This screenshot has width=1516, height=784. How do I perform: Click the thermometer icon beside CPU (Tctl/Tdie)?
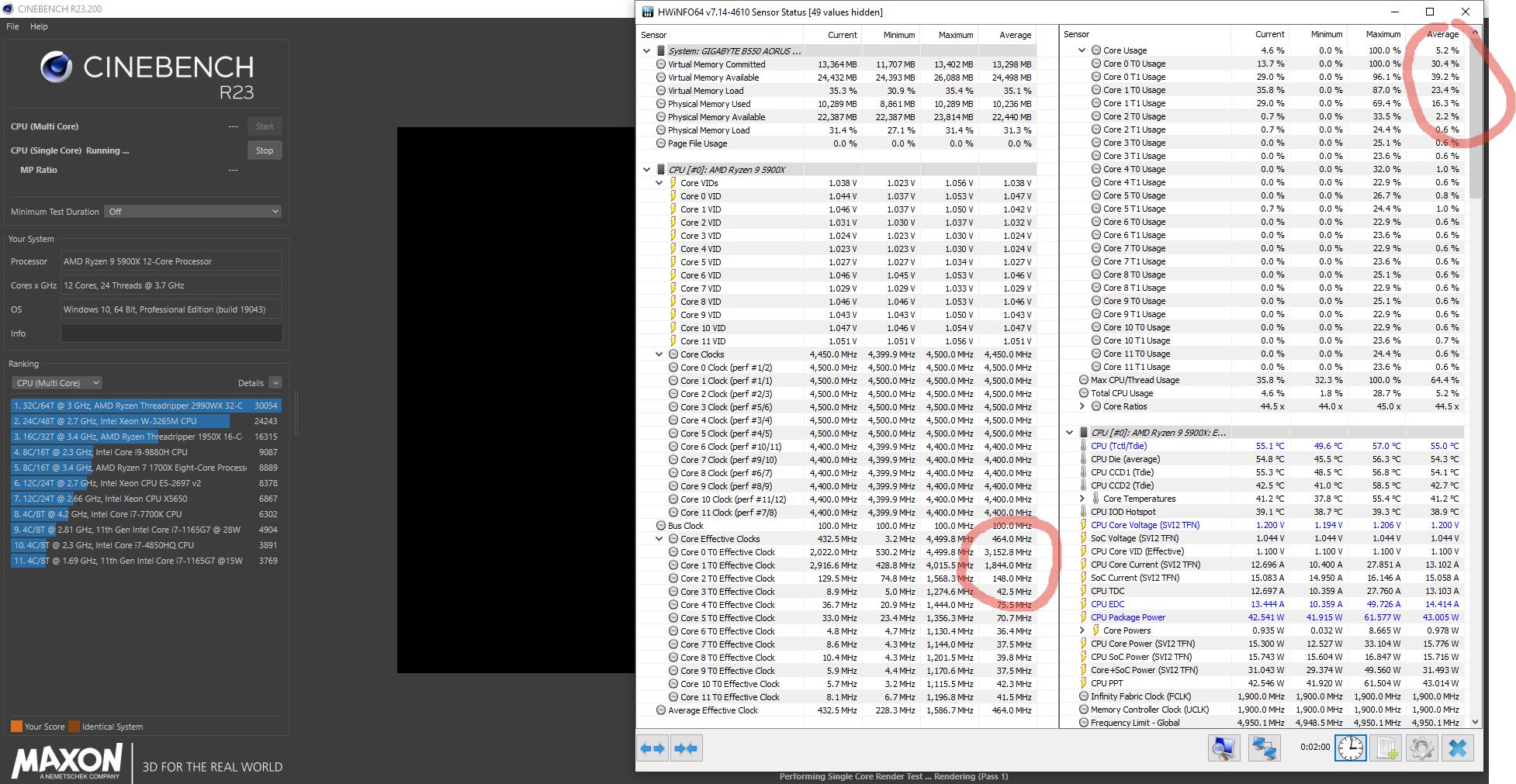tap(1084, 446)
